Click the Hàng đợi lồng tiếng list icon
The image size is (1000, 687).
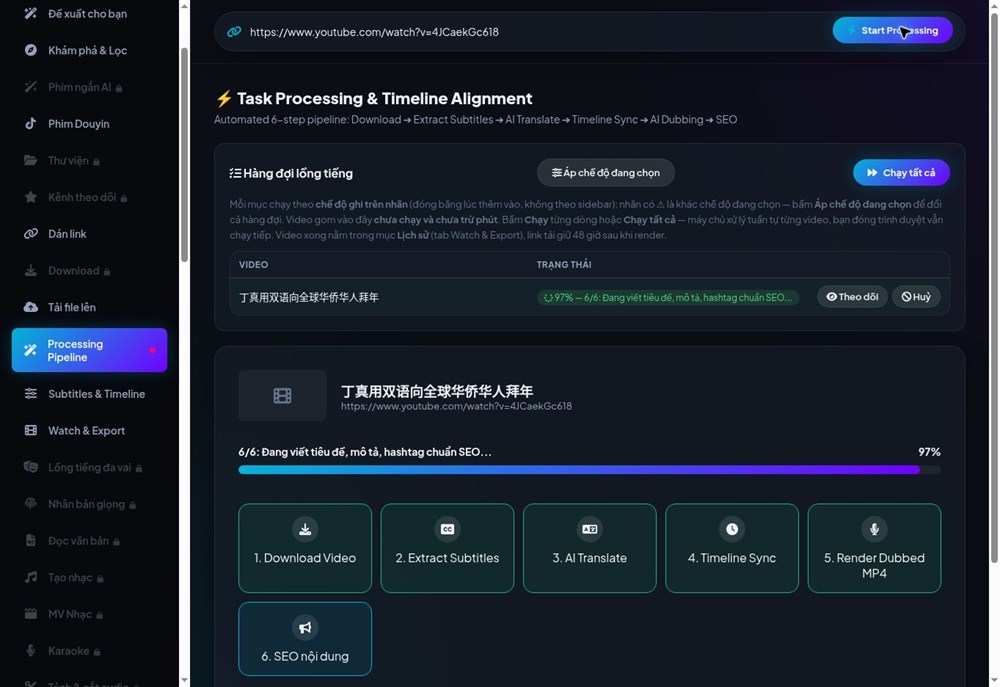point(235,174)
